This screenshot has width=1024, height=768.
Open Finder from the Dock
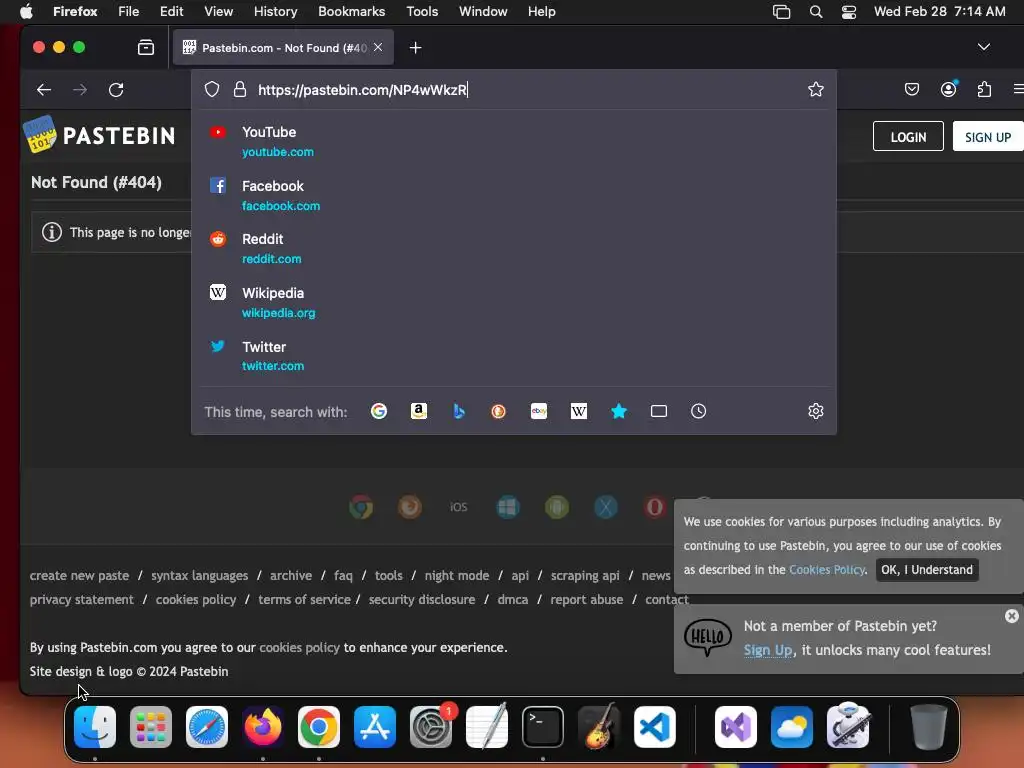click(x=95, y=726)
